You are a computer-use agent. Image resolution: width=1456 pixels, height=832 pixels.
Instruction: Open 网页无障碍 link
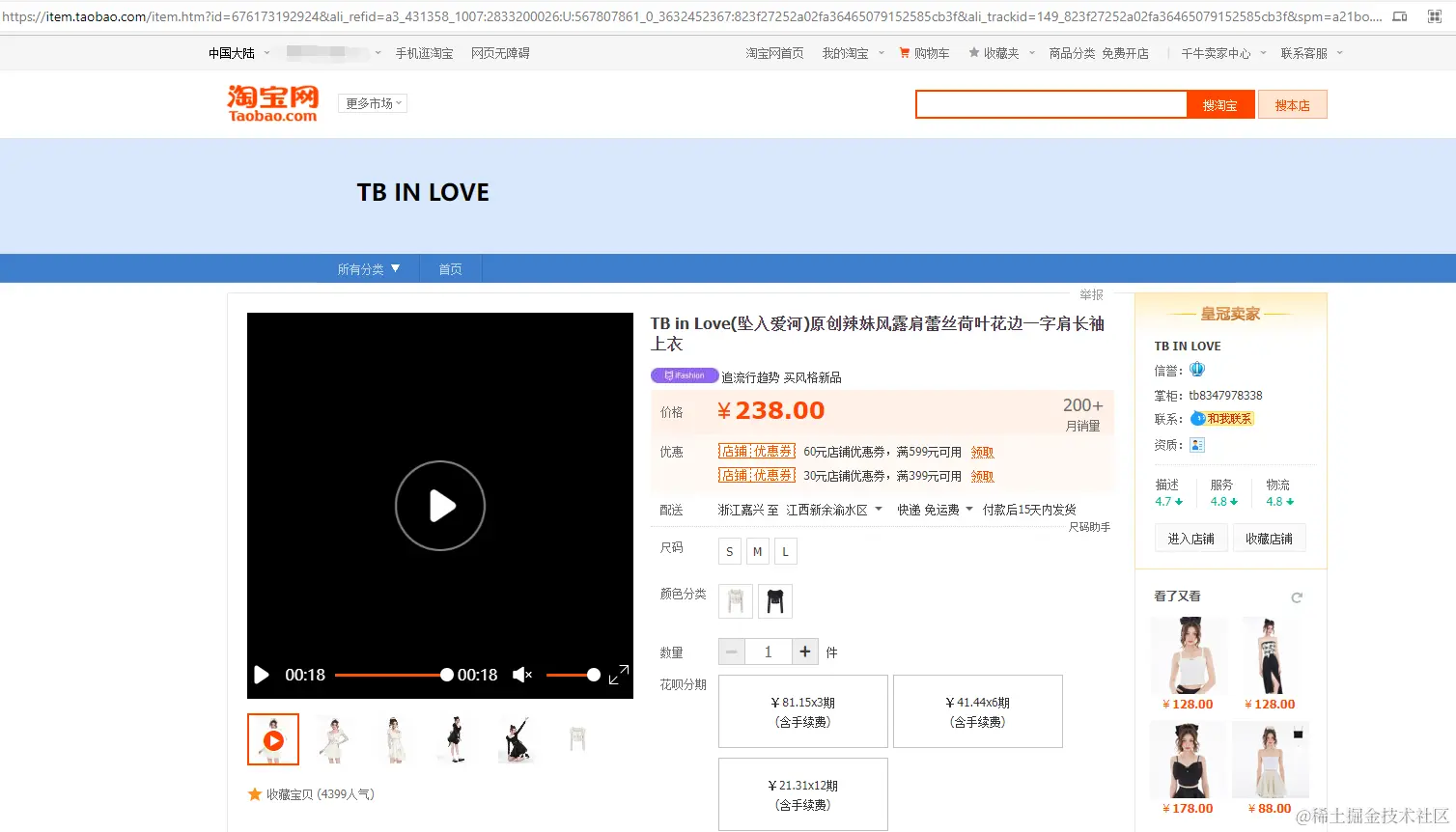coord(500,53)
